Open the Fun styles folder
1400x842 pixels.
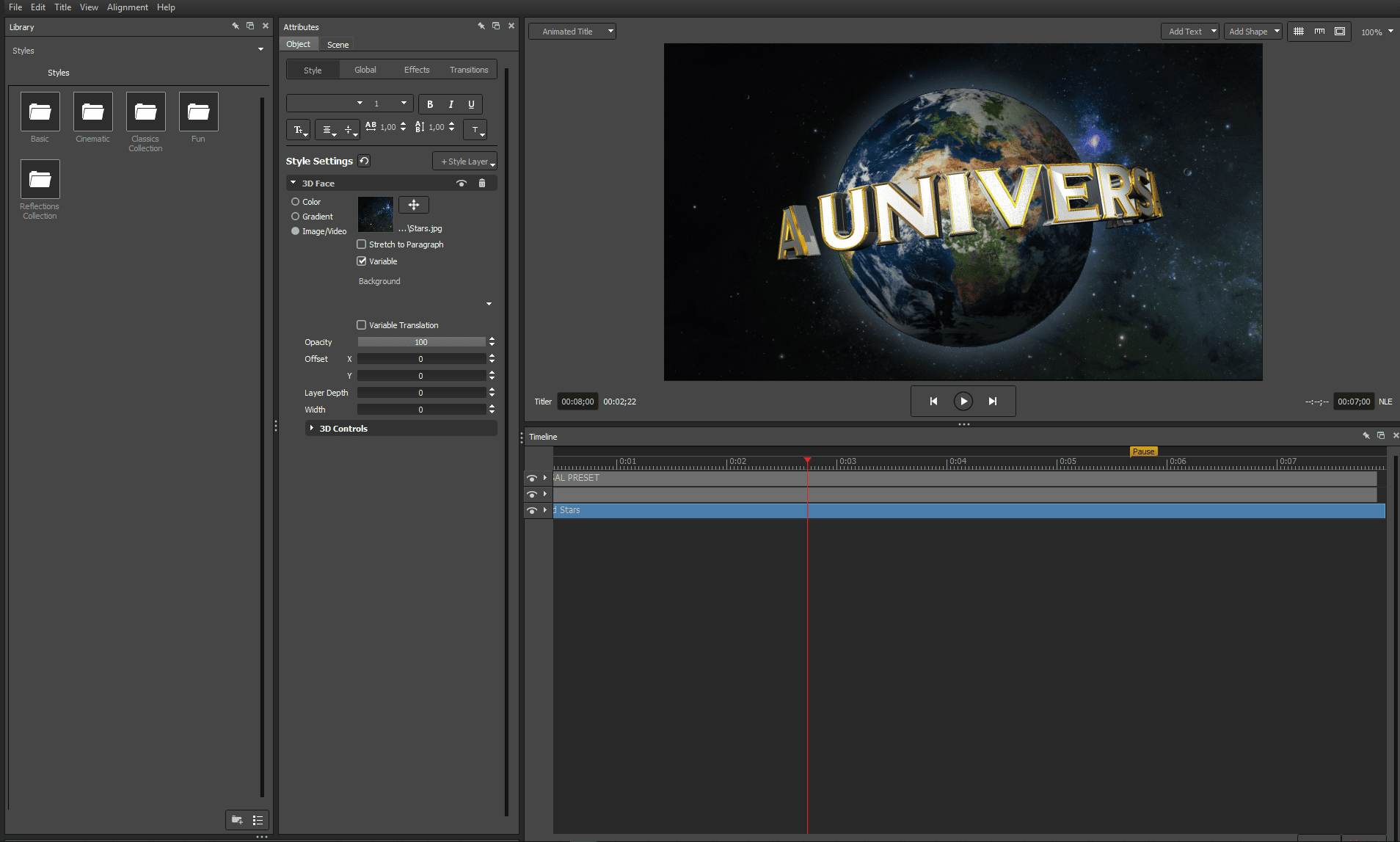(198, 112)
